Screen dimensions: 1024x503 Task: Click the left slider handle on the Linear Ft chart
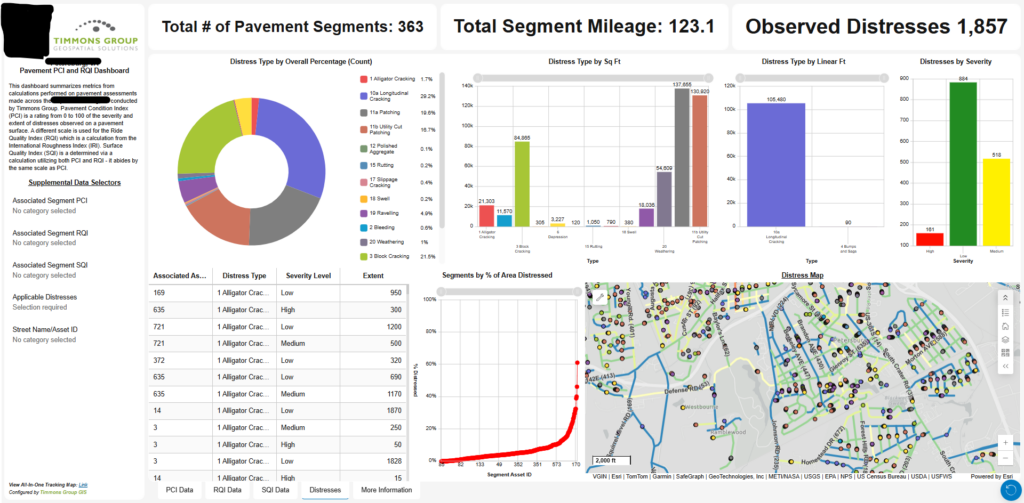(x=742, y=78)
